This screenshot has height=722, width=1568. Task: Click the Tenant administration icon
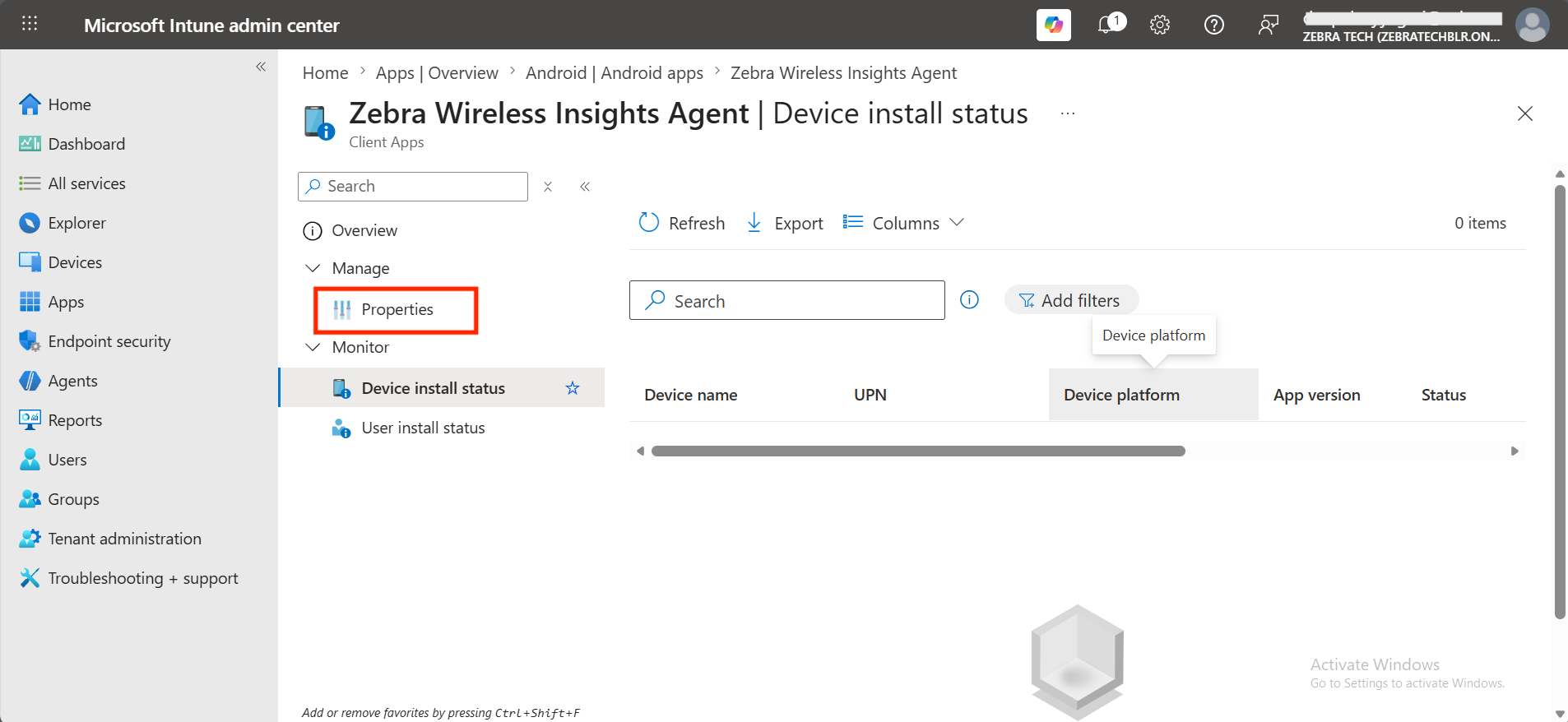click(x=30, y=539)
